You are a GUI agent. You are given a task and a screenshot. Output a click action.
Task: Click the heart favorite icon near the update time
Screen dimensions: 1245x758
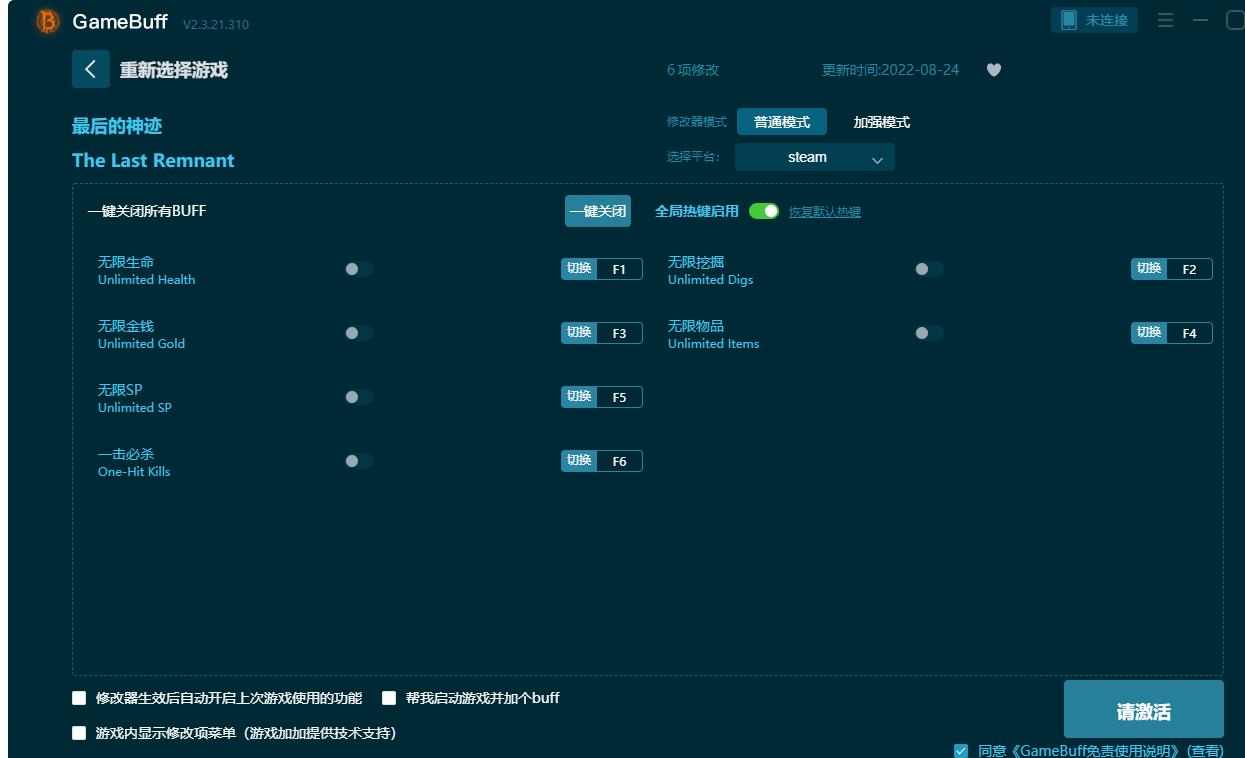993,70
